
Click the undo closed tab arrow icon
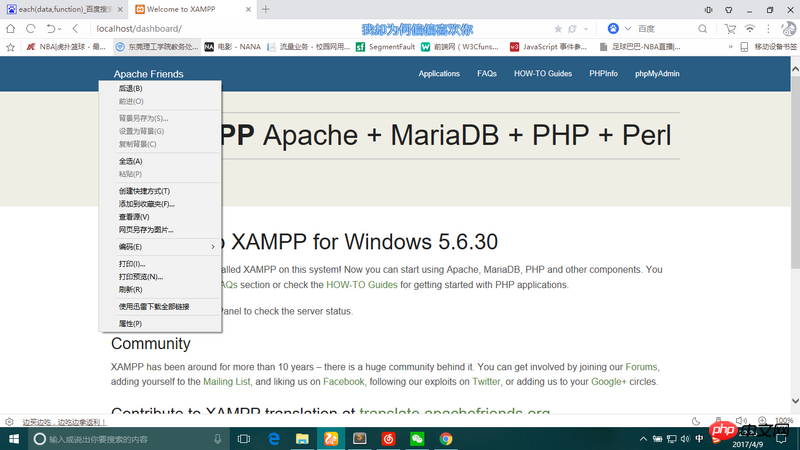(x=51, y=29)
